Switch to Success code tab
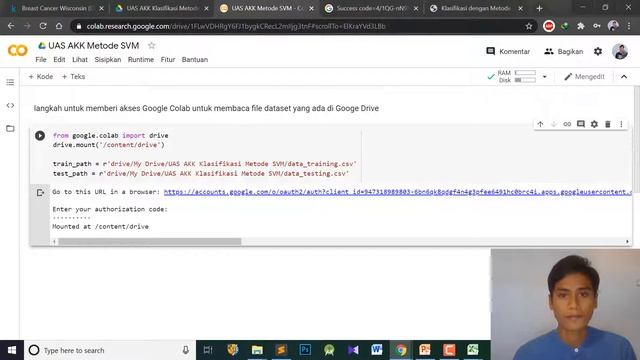 tap(371, 8)
